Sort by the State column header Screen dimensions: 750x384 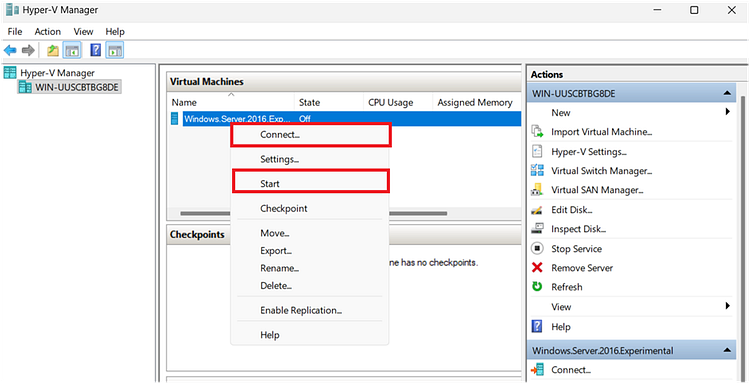[x=329, y=102]
